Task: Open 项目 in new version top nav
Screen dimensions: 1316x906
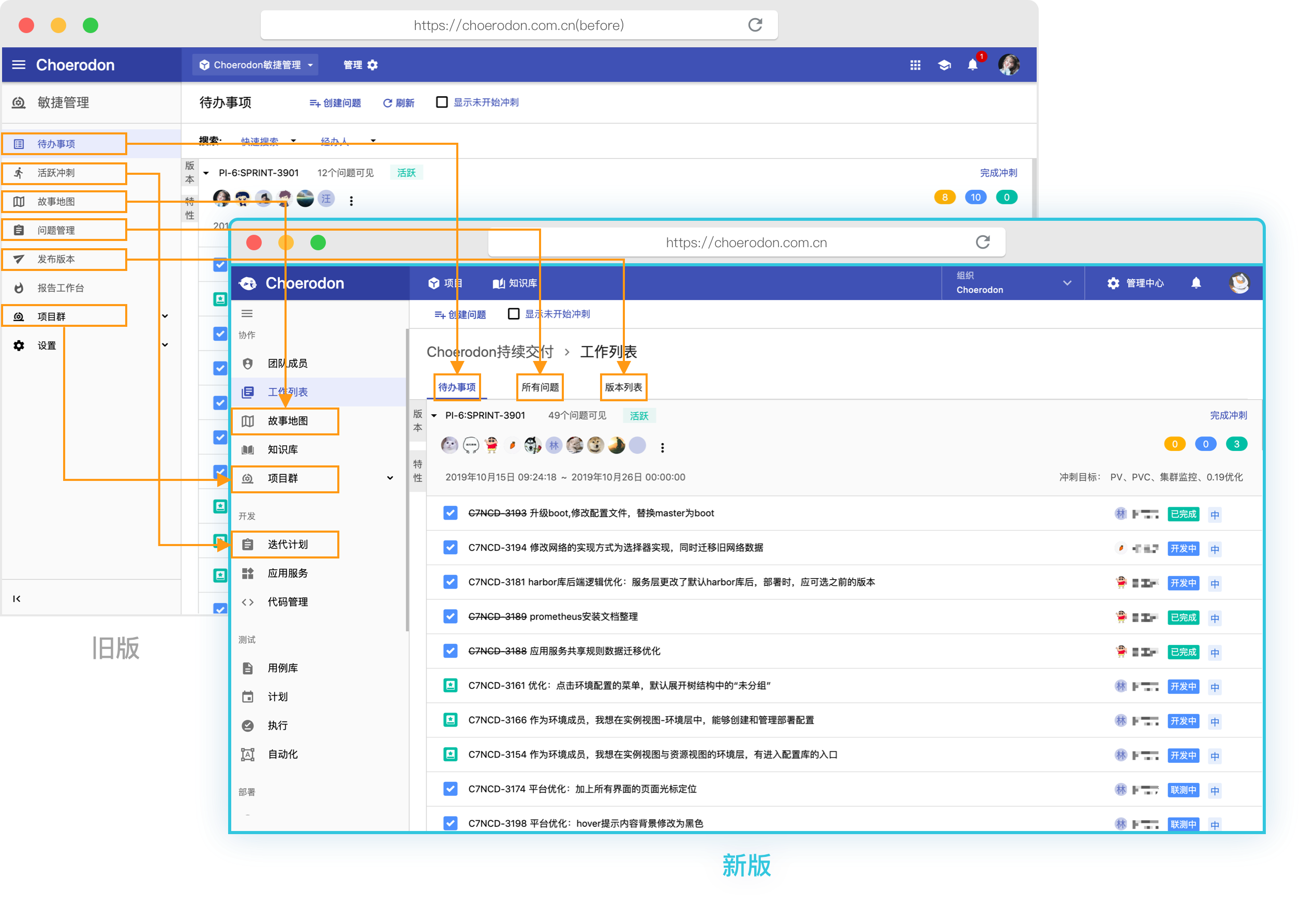Action: click(x=444, y=283)
